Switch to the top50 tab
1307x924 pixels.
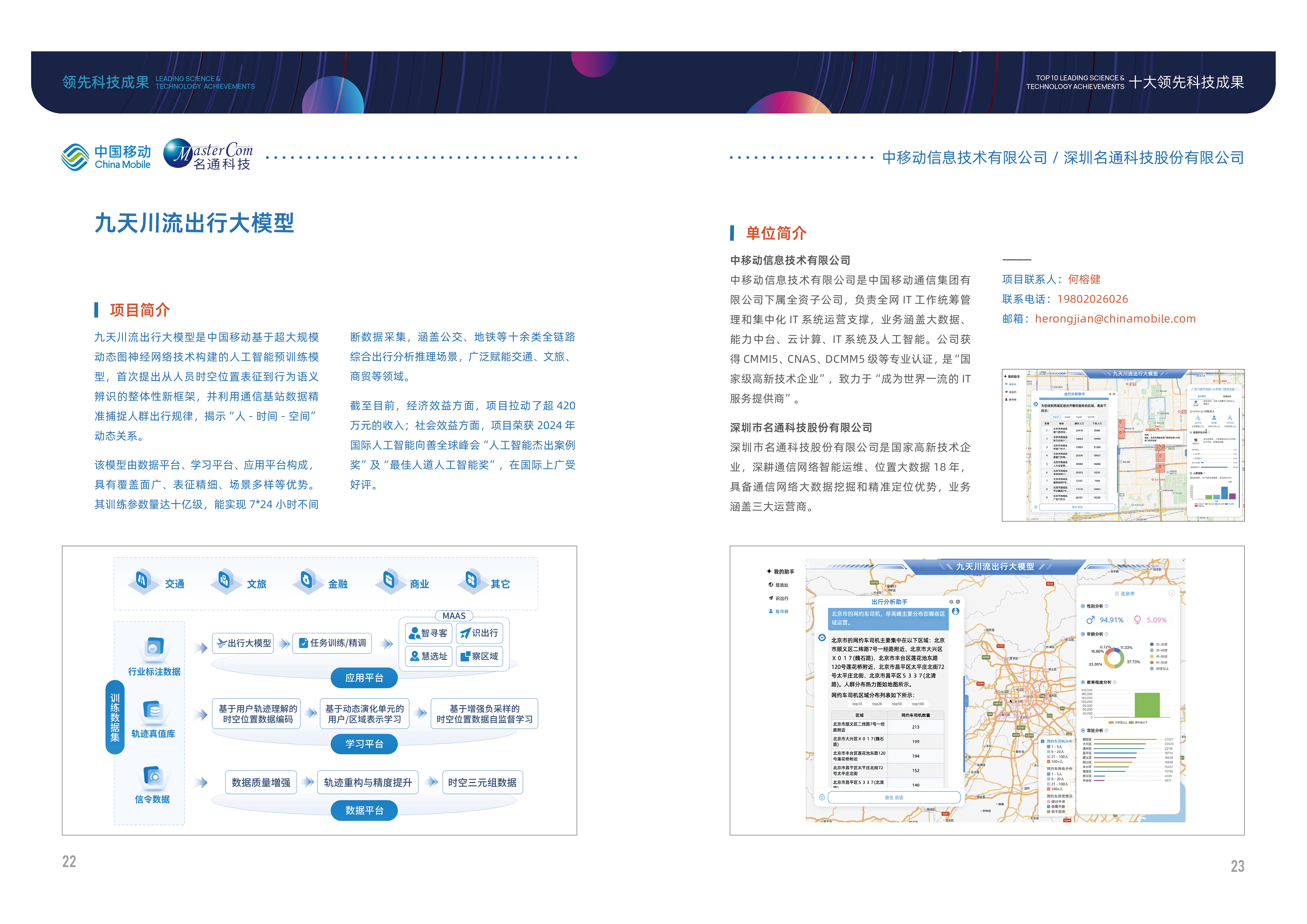(897, 704)
